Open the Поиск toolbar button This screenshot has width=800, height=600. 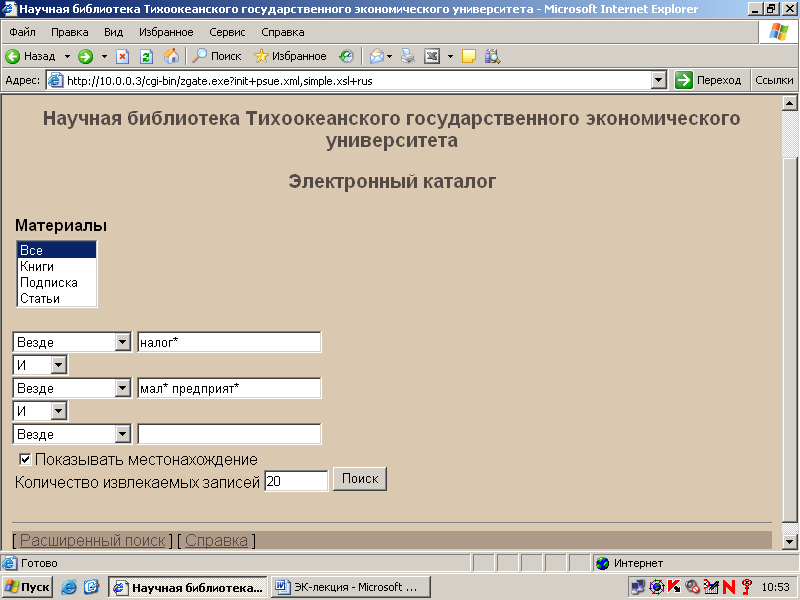(x=216, y=56)
